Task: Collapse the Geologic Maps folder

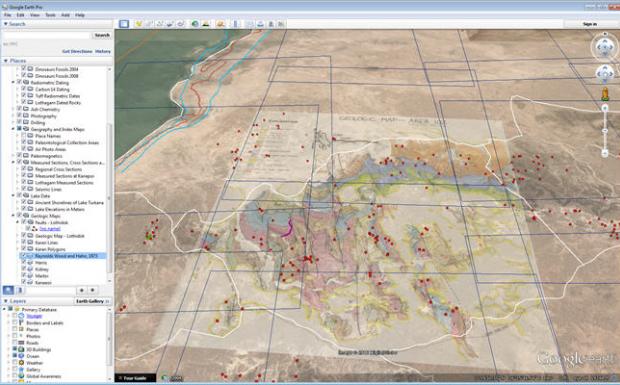Action: pyautogui.click(x=13, y=216)
